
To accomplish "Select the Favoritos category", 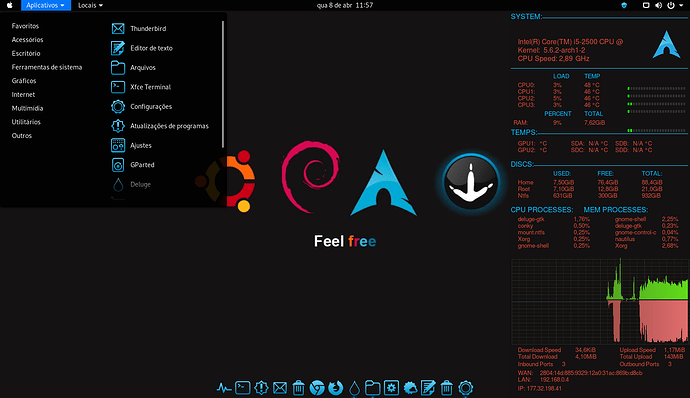I will (x=25, y=26).
